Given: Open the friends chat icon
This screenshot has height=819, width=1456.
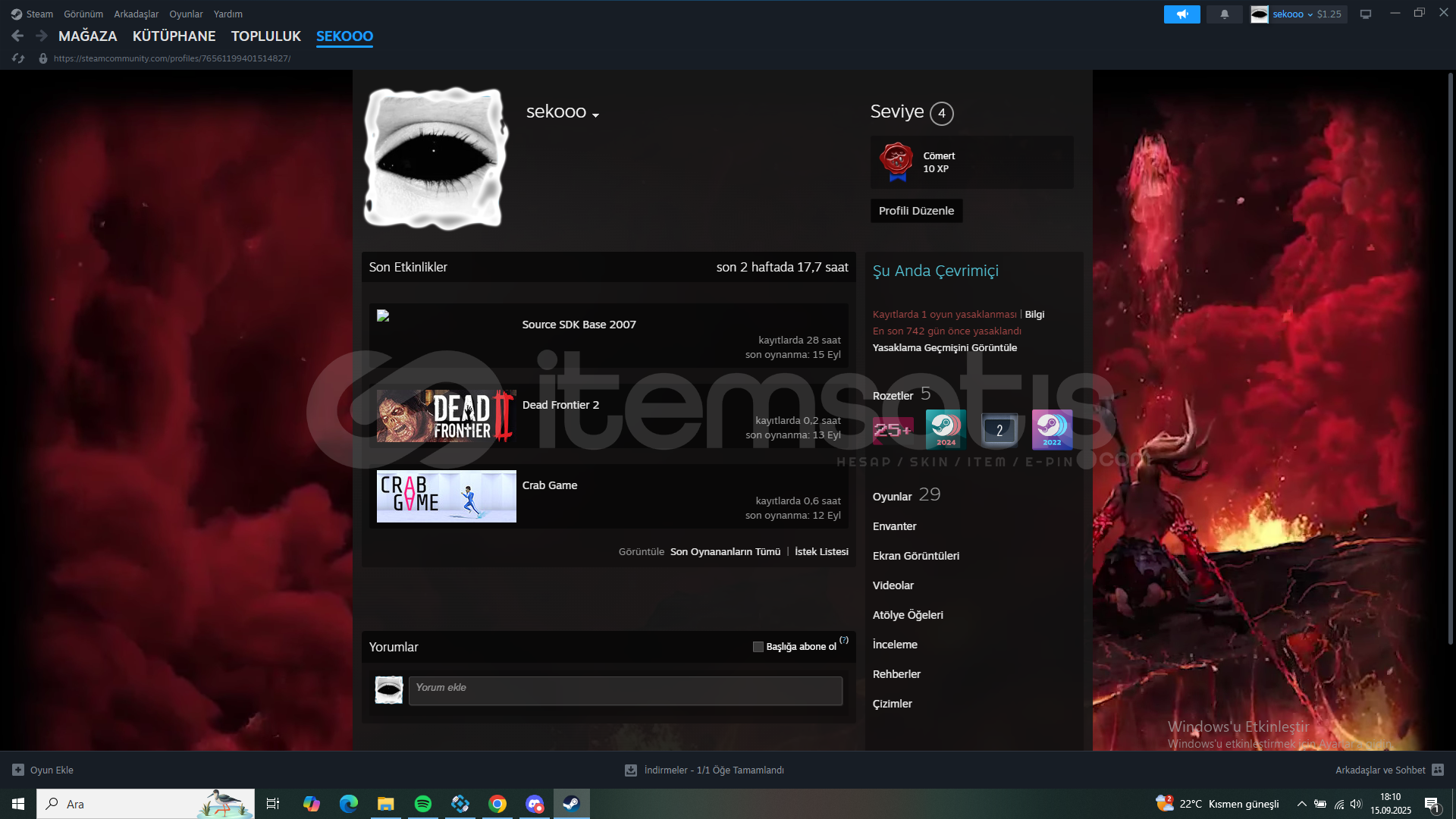Looking at the screenshot, I should [x=1438, y=770].
